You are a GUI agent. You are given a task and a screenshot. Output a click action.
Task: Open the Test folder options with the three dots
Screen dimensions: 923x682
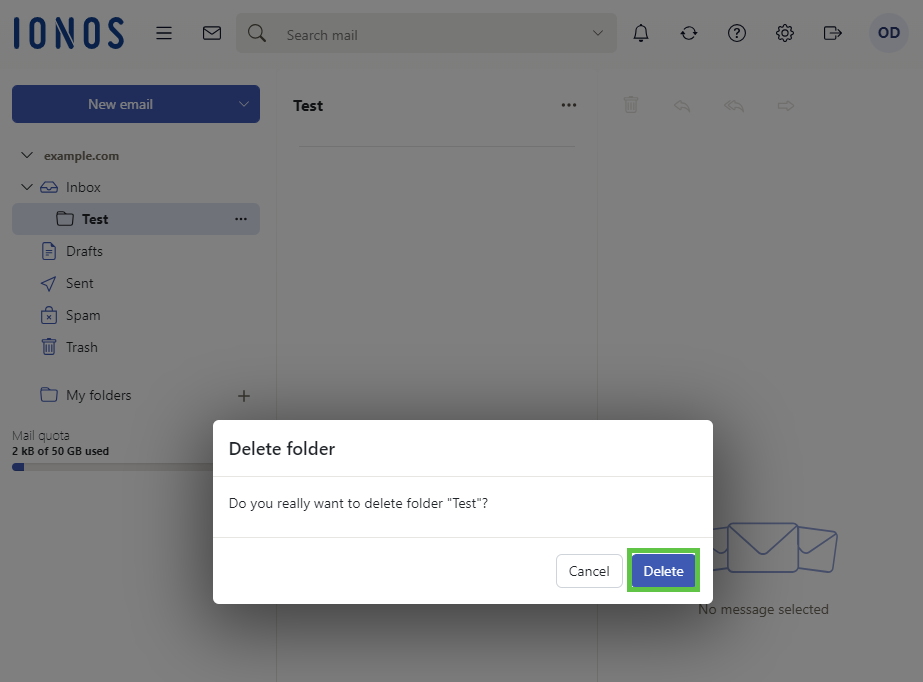(239, 219)
